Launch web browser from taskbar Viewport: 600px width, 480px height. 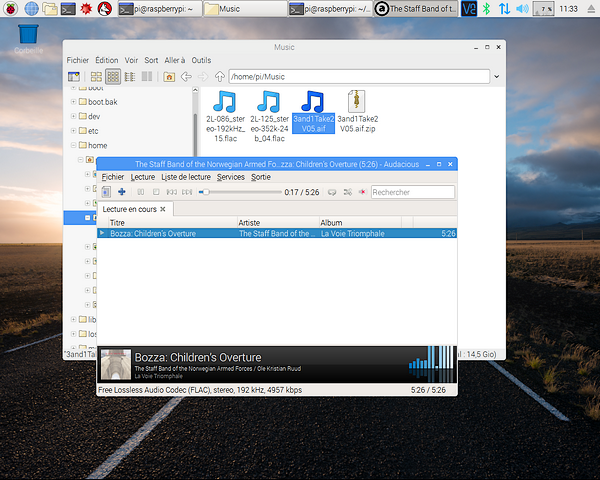[31, 8]
